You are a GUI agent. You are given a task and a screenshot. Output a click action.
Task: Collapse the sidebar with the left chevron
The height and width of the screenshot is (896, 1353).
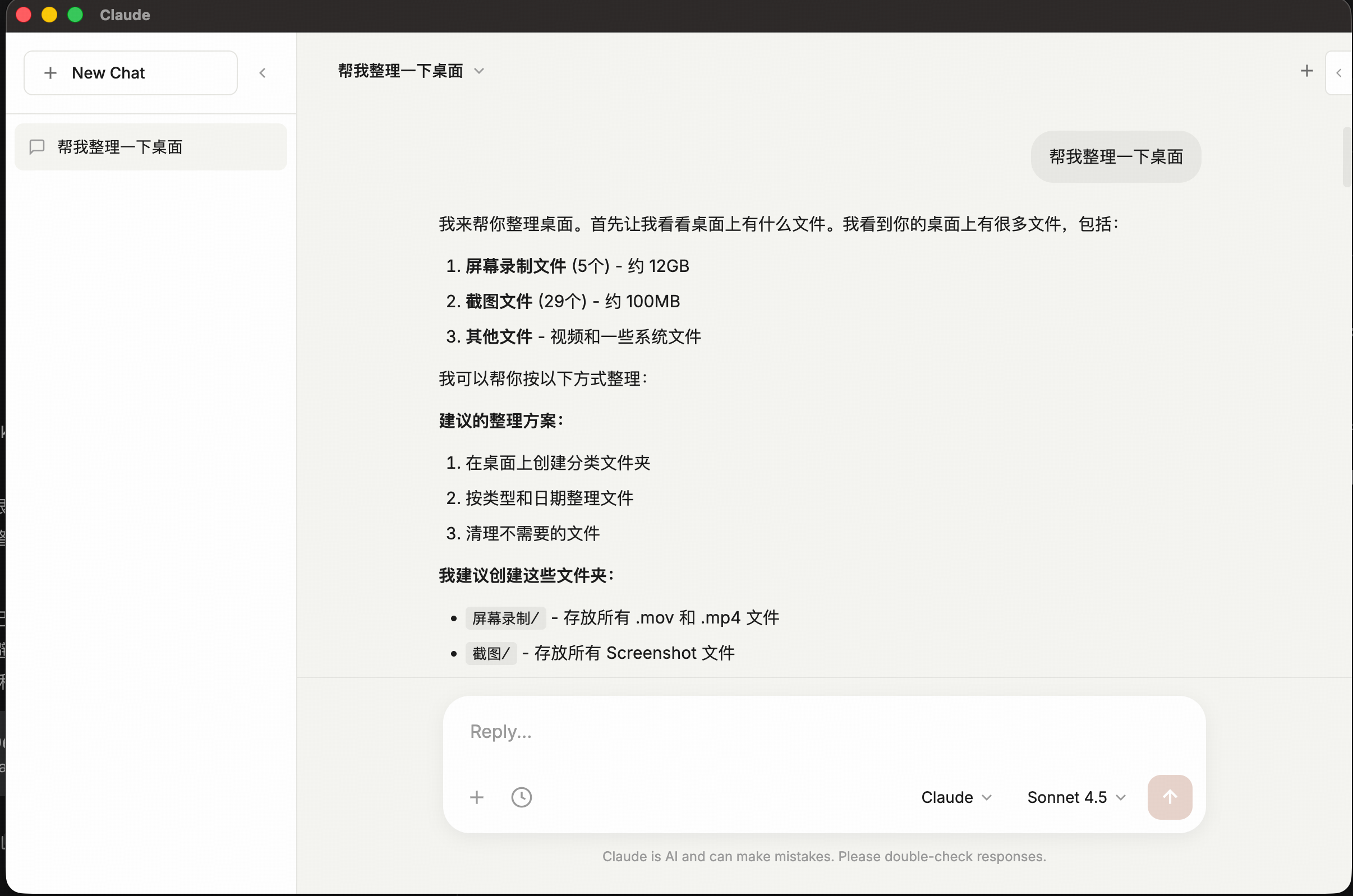pos(263,72)
